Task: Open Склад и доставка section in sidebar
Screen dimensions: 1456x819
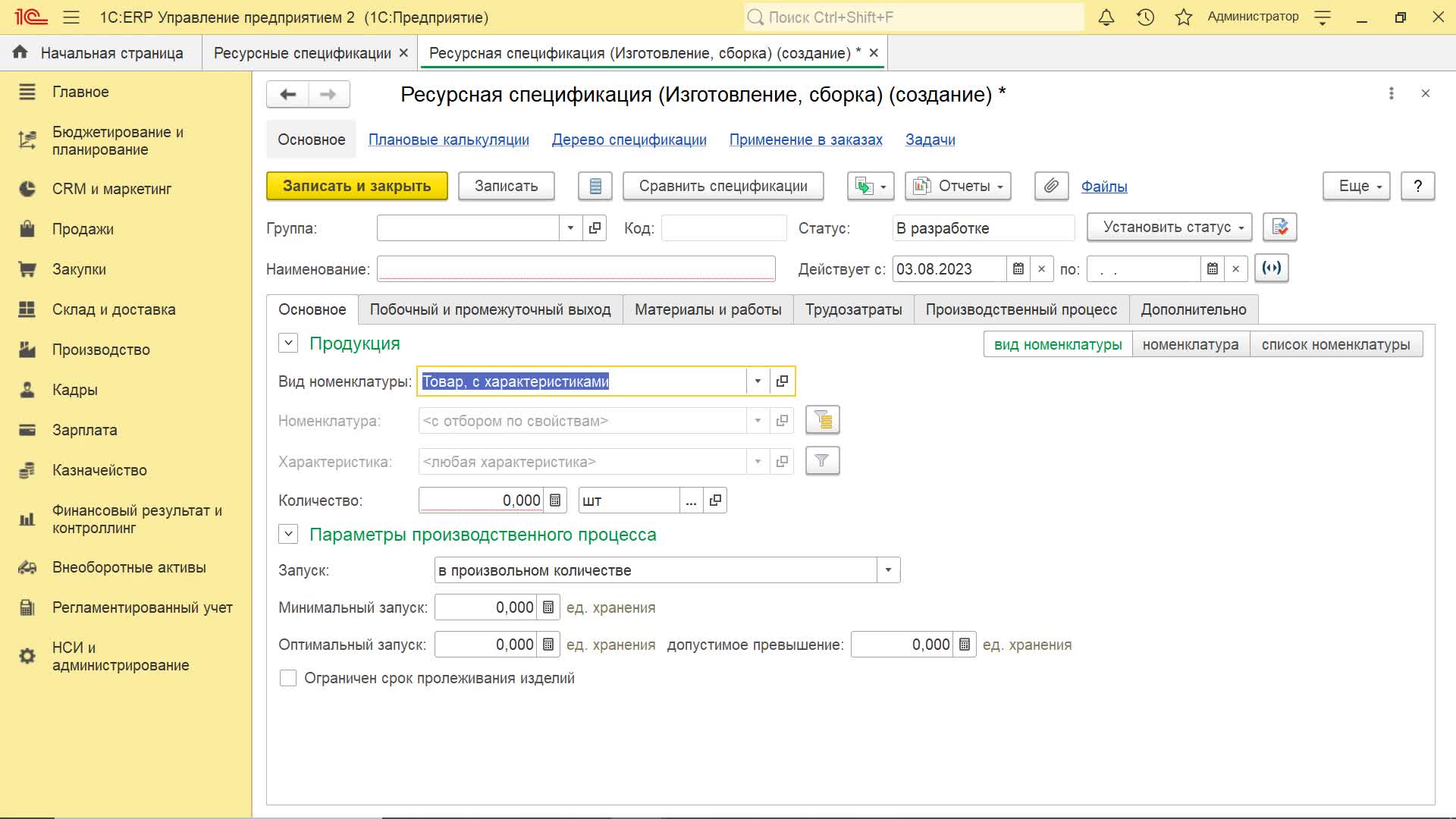Action: 114,309
